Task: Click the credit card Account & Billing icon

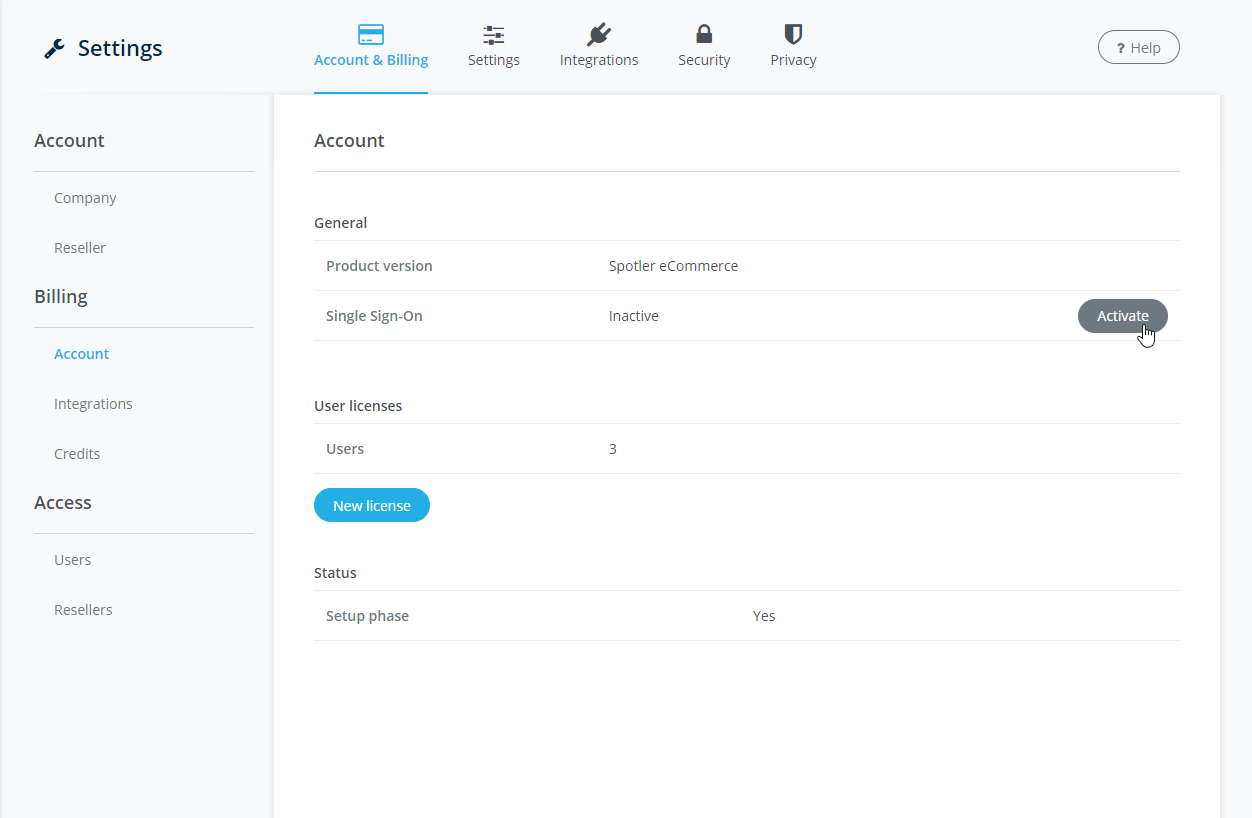Action: tap(371, 35)
